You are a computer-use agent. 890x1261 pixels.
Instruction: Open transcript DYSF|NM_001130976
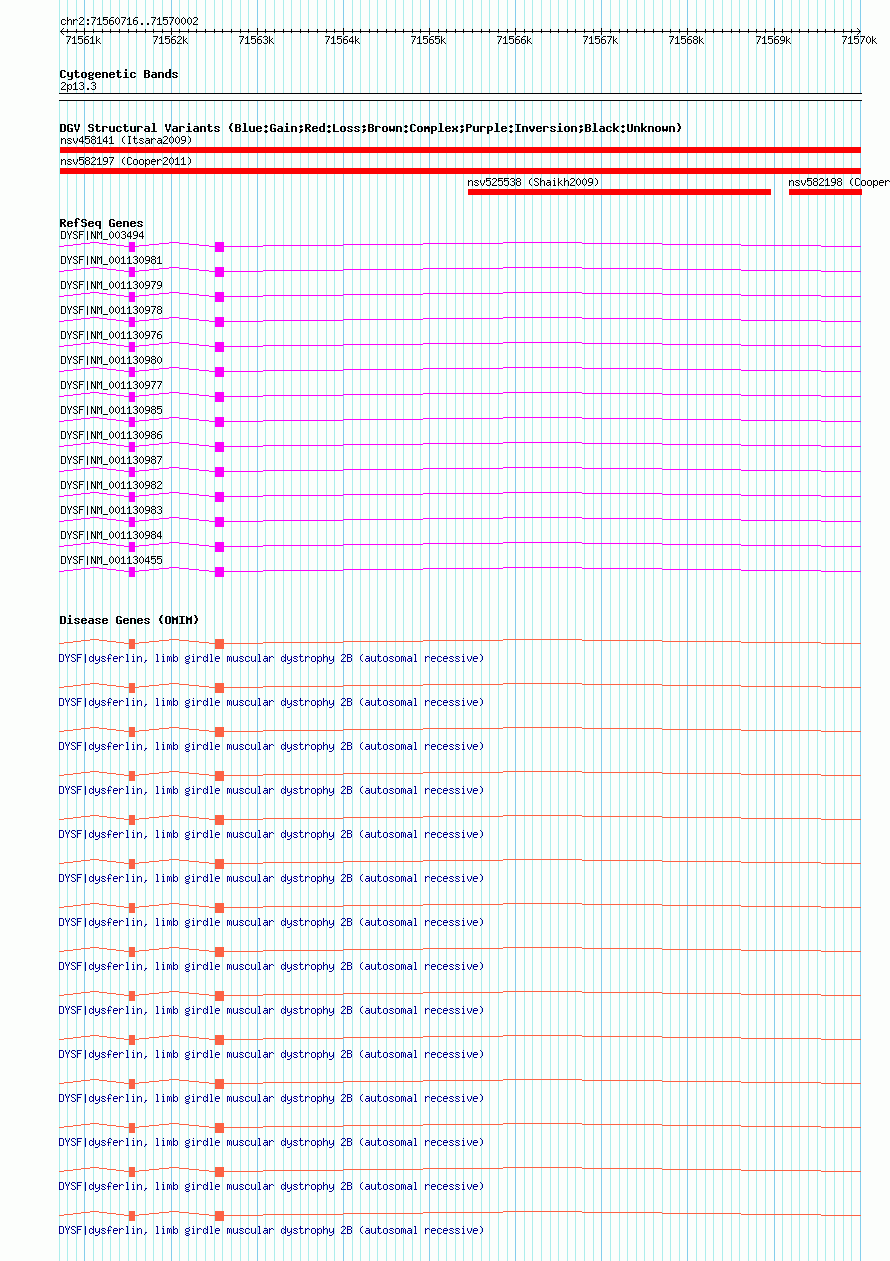pos(111,335)
